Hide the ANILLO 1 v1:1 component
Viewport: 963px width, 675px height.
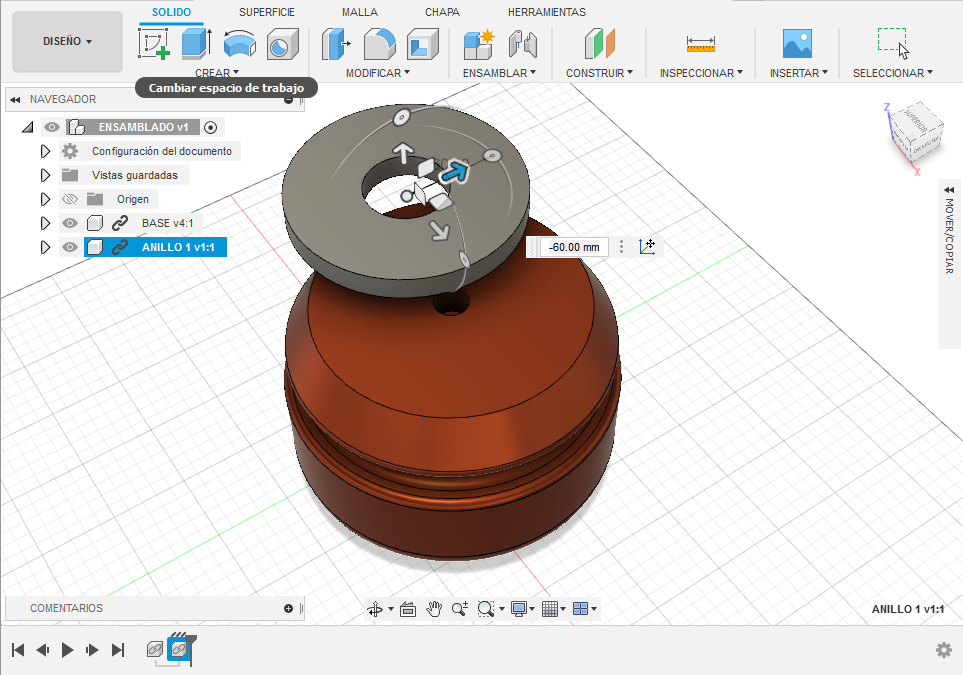coord(70,247)
